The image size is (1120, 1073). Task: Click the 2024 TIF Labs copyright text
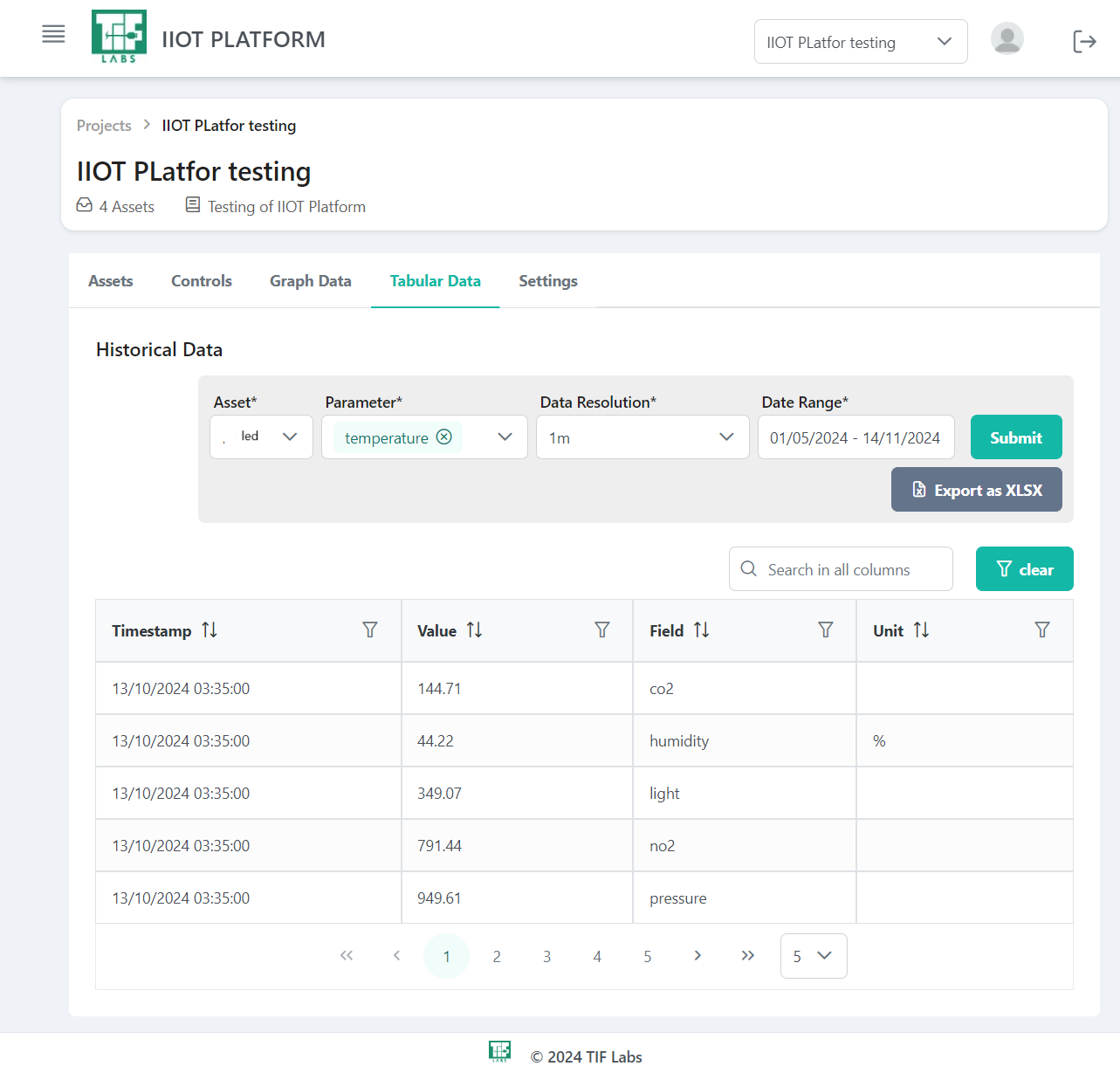tap(587, 1056)
